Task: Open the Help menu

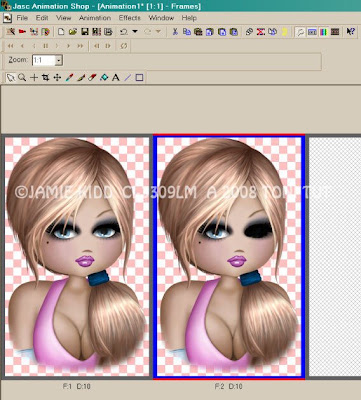Action: click(x=189, y=18)
